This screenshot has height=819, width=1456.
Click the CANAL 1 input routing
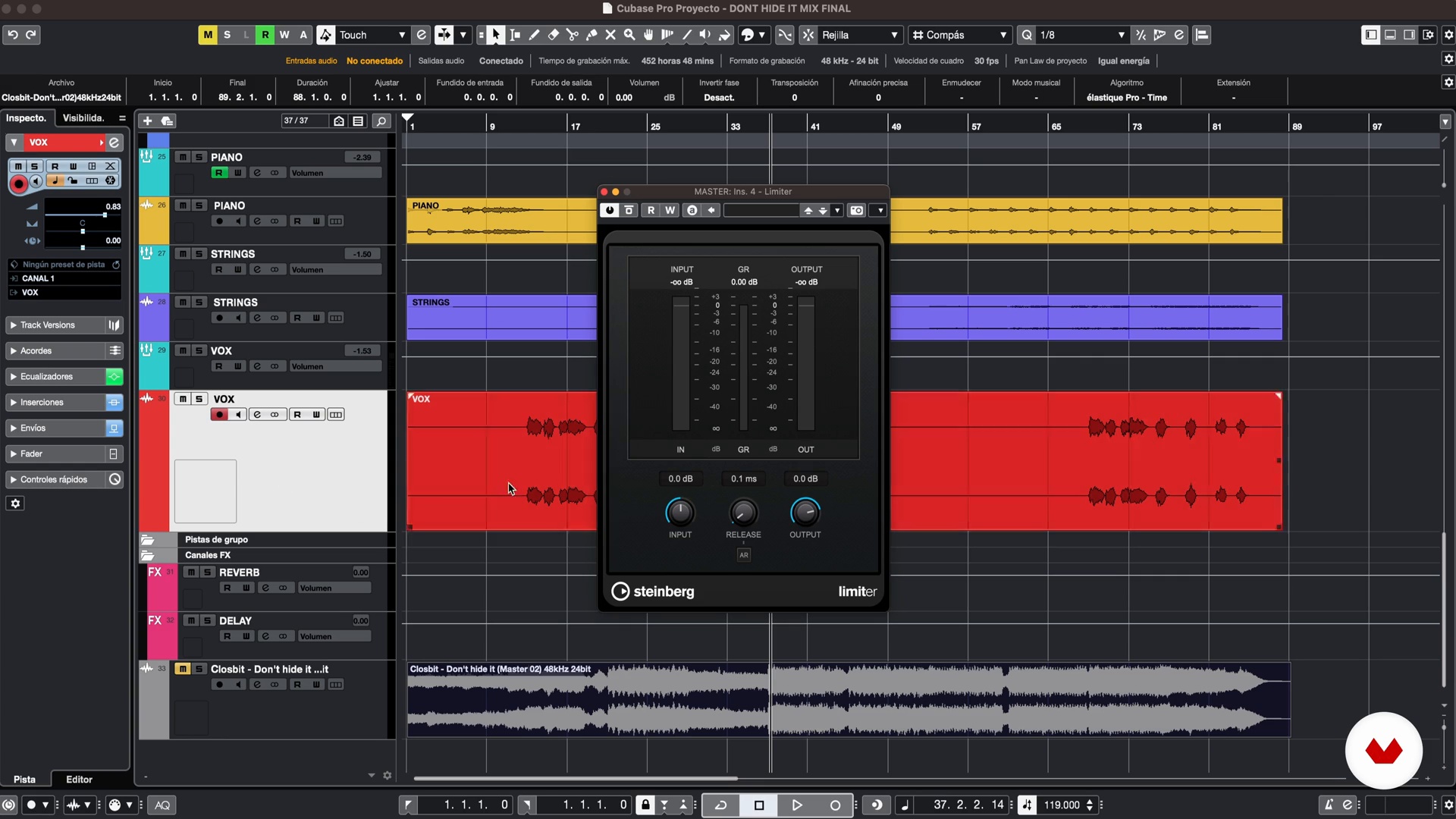(64, 278)
